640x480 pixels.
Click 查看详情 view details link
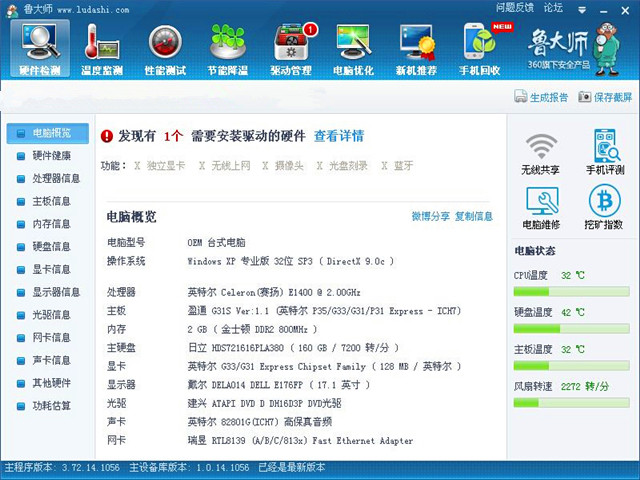click(339, 136)
